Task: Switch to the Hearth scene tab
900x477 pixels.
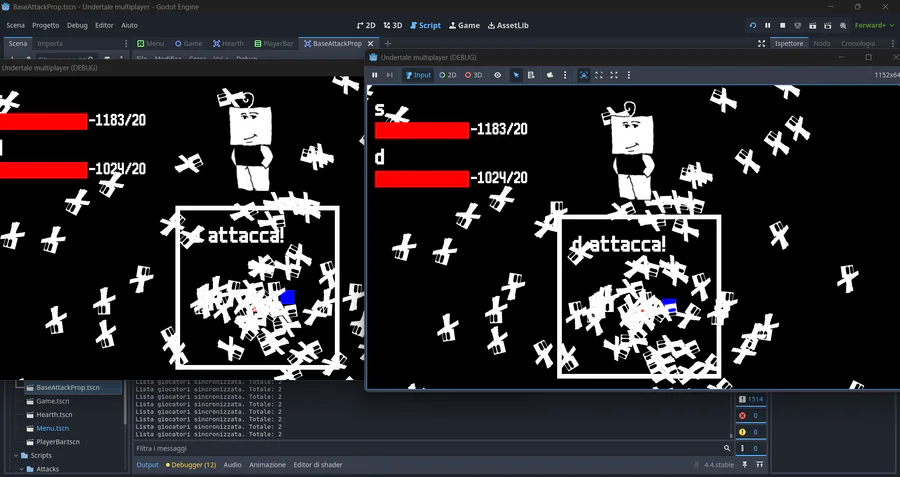Action: [228, 44]
